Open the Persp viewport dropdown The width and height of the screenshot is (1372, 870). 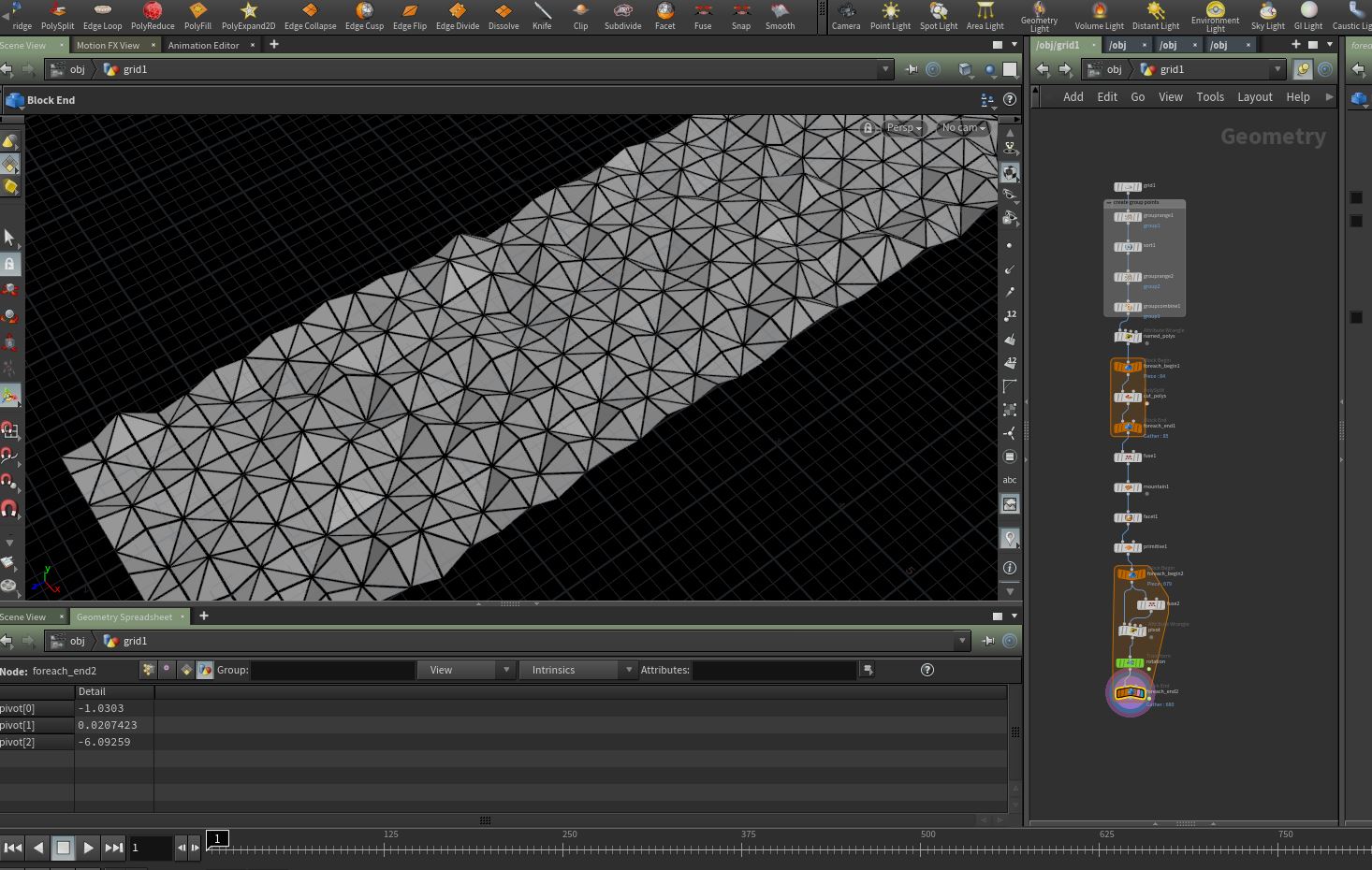(x=904, y=128)
